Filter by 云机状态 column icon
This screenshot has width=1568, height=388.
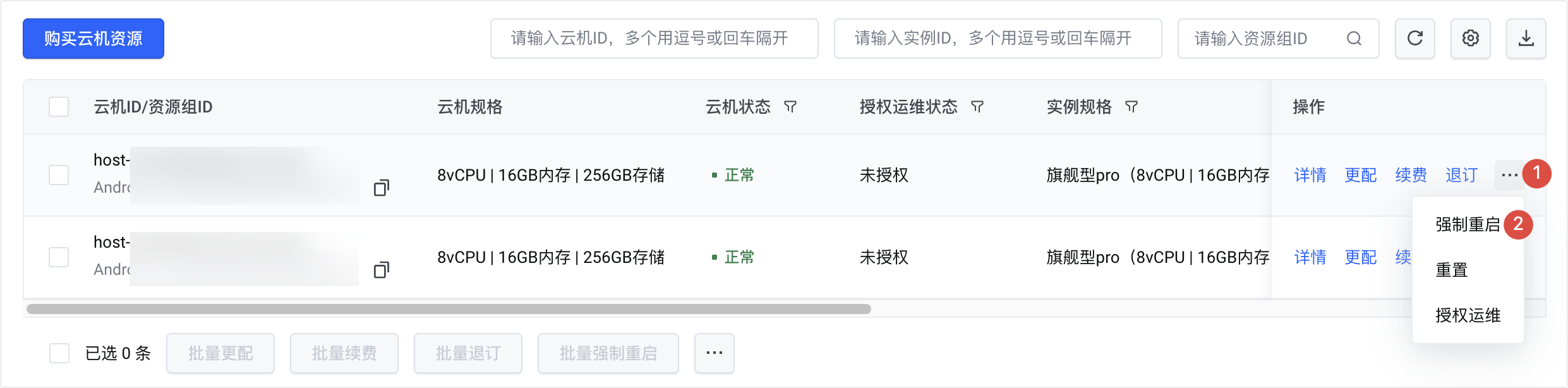[x=790, y=107]
